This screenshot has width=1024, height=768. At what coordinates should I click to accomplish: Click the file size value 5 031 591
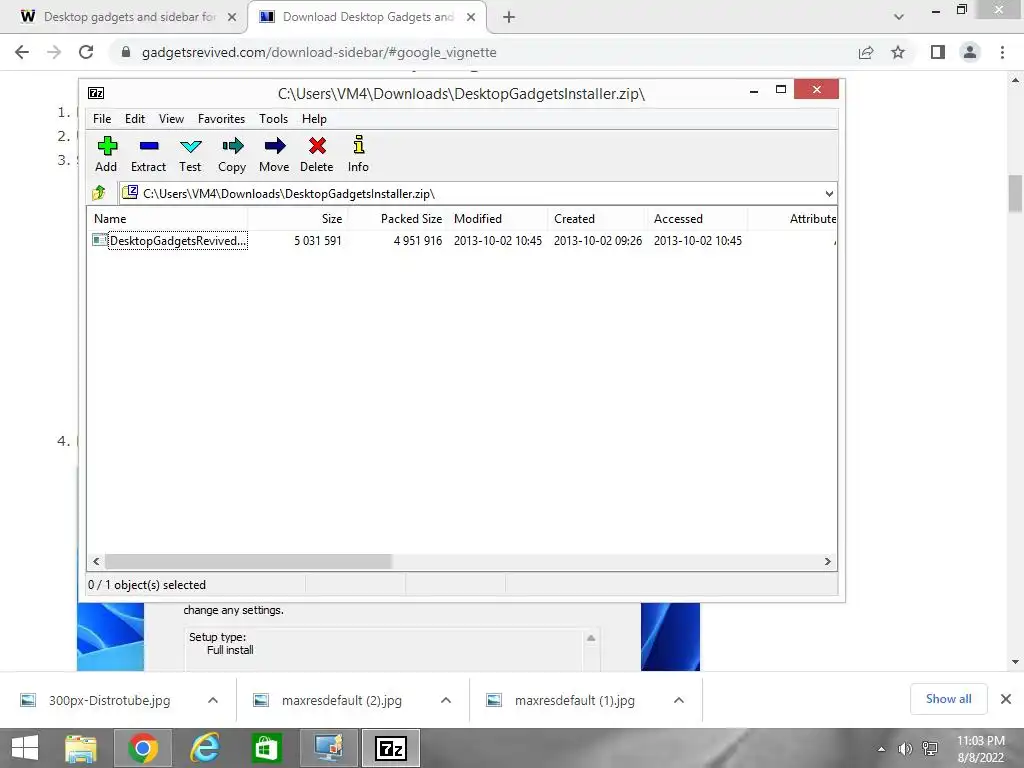pyautogui.click(x=317, y=241)
